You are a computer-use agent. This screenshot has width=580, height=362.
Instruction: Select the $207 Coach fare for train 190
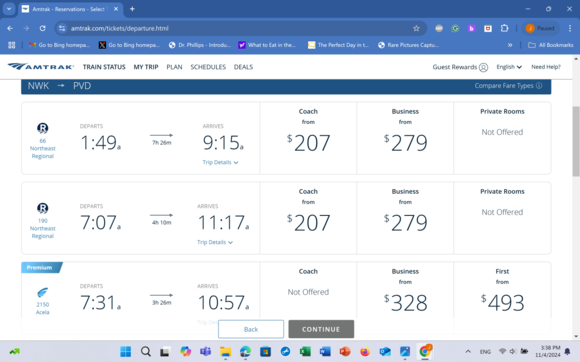[x=308, y=218]
